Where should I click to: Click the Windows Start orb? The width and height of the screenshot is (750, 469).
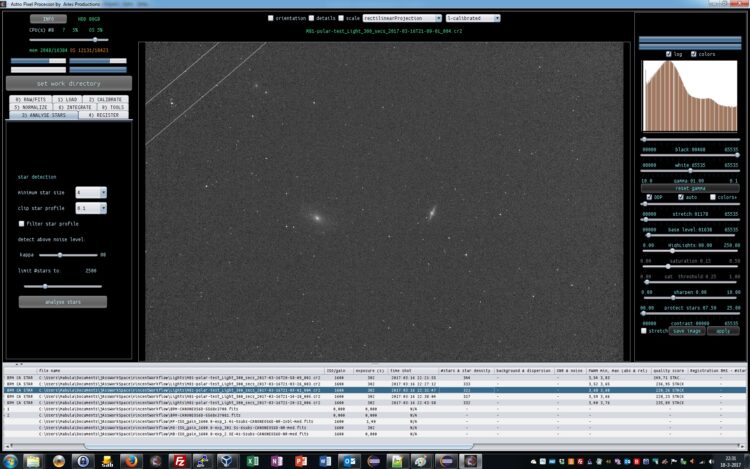pos(10,461)
